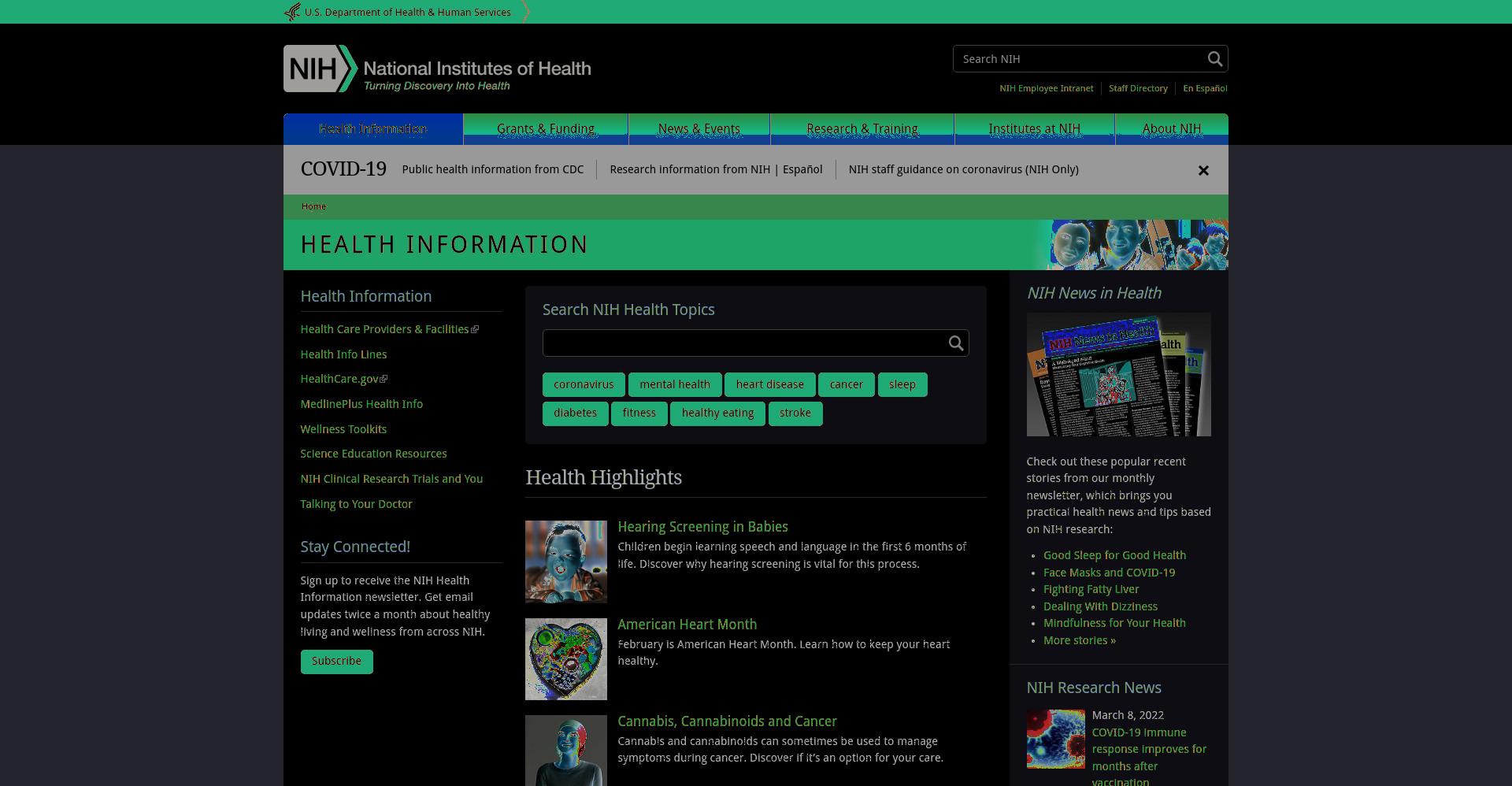Close the COVID-19 banner

(1203, 170)
